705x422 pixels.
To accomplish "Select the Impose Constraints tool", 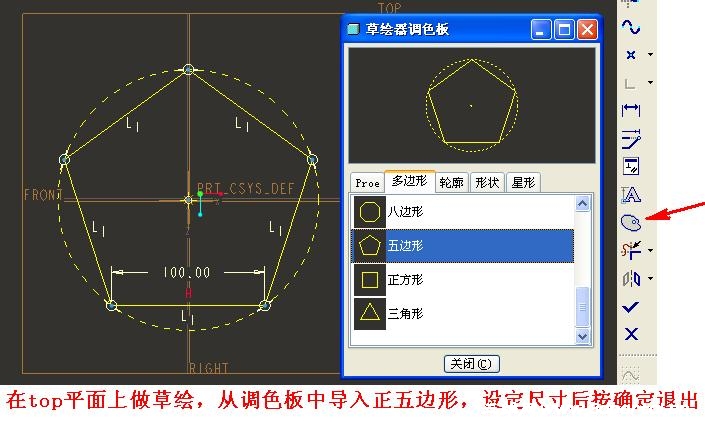I will tap(631, 166).
